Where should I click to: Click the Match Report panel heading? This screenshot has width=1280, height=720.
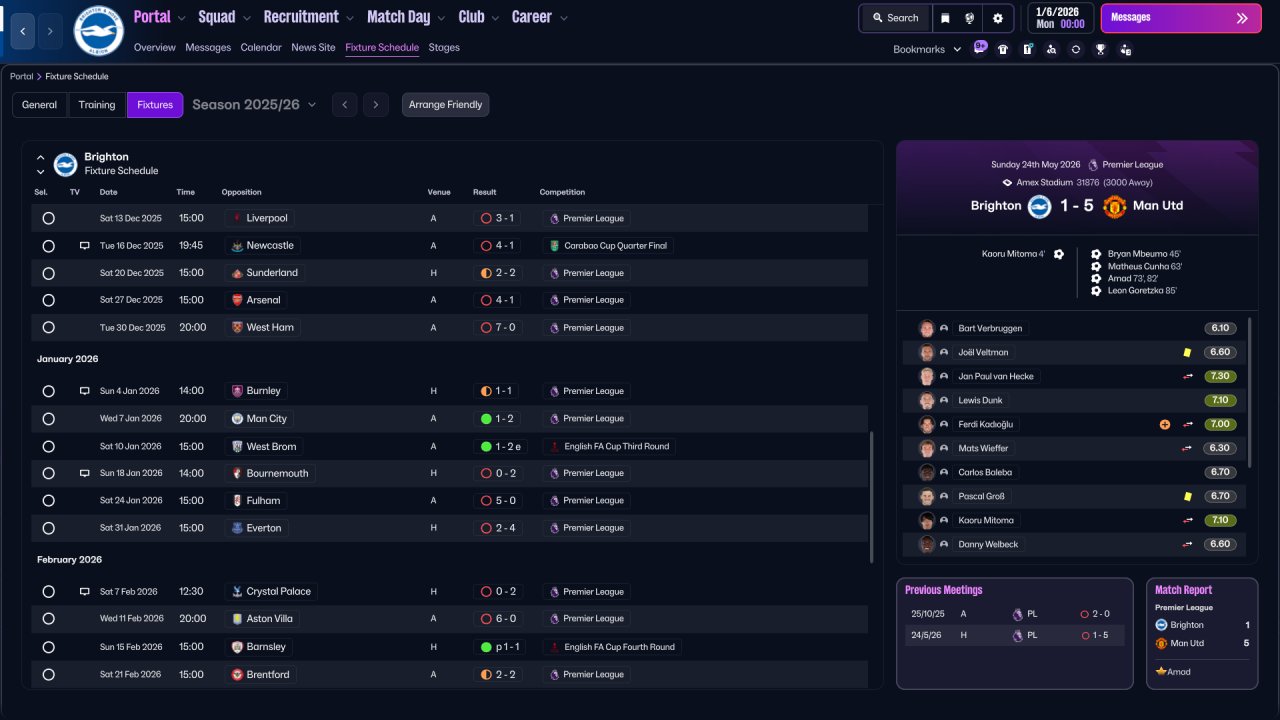coord(1183,590)
